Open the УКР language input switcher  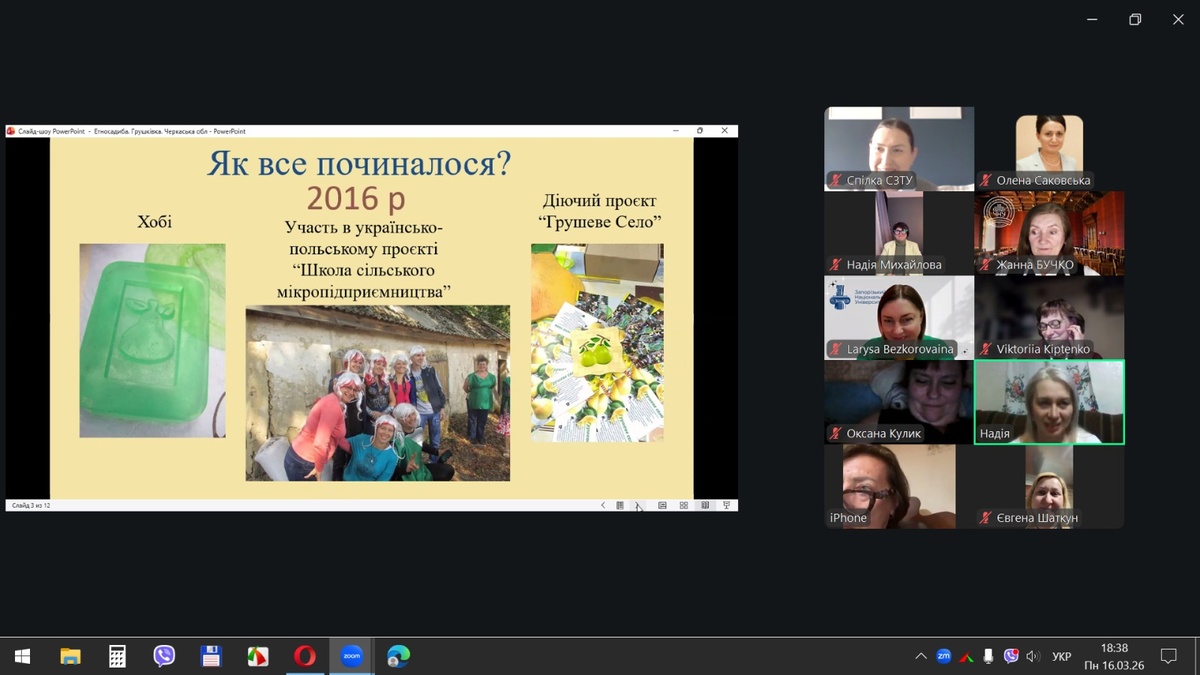click(x=1061, y=656)
